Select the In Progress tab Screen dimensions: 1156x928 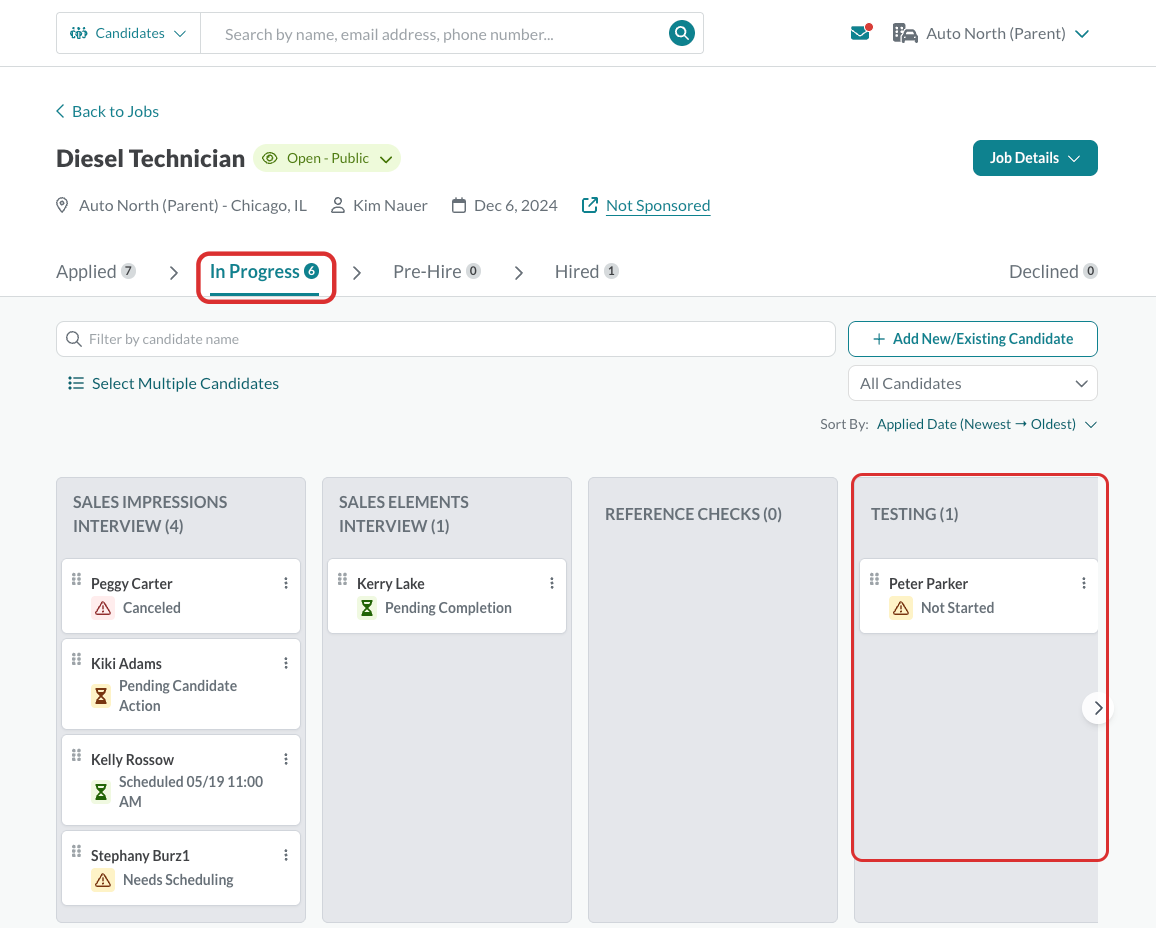(x=265, y=271)
